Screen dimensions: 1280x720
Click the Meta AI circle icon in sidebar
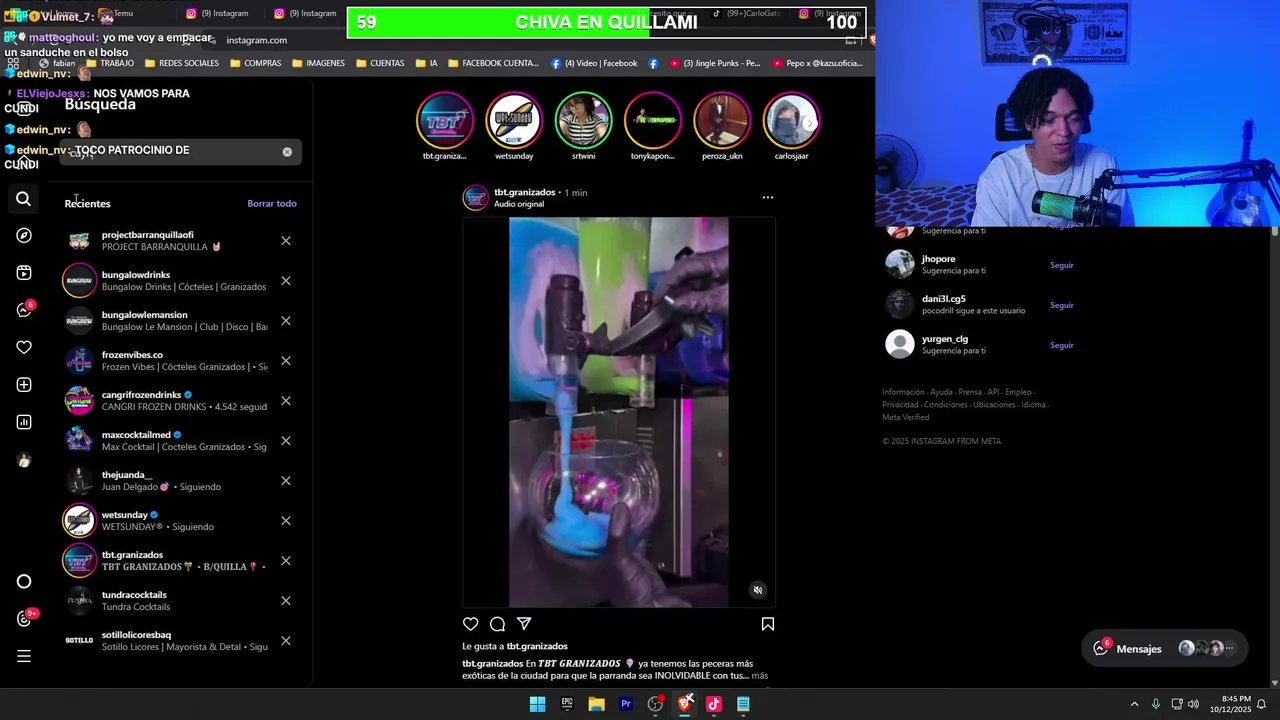(x=23, y=582)
